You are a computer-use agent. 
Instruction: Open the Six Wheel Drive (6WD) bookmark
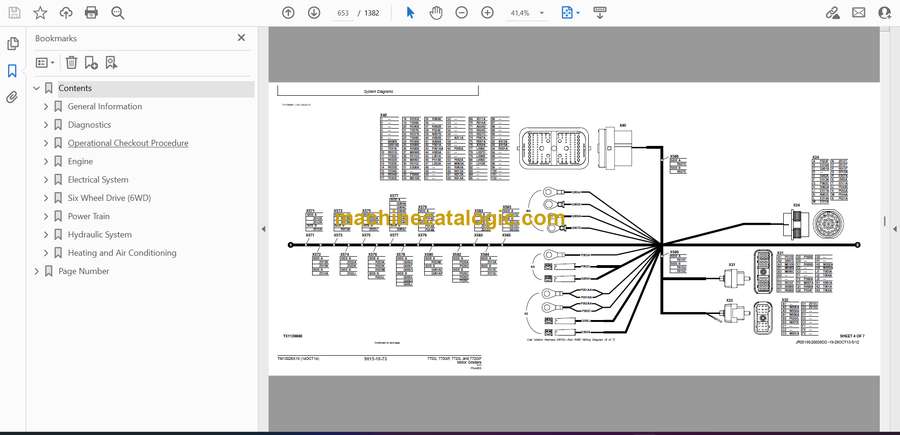tap(109, 198)
